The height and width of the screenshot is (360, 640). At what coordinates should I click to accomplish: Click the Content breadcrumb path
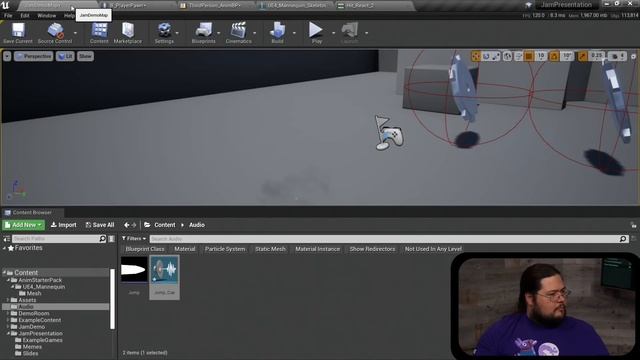click(164, 225)
